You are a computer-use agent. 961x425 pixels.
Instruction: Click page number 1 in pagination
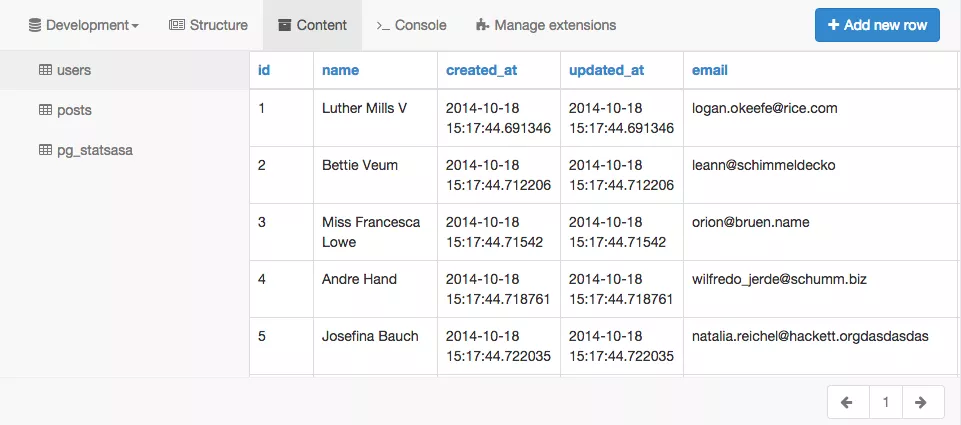(x=885, y=403)
